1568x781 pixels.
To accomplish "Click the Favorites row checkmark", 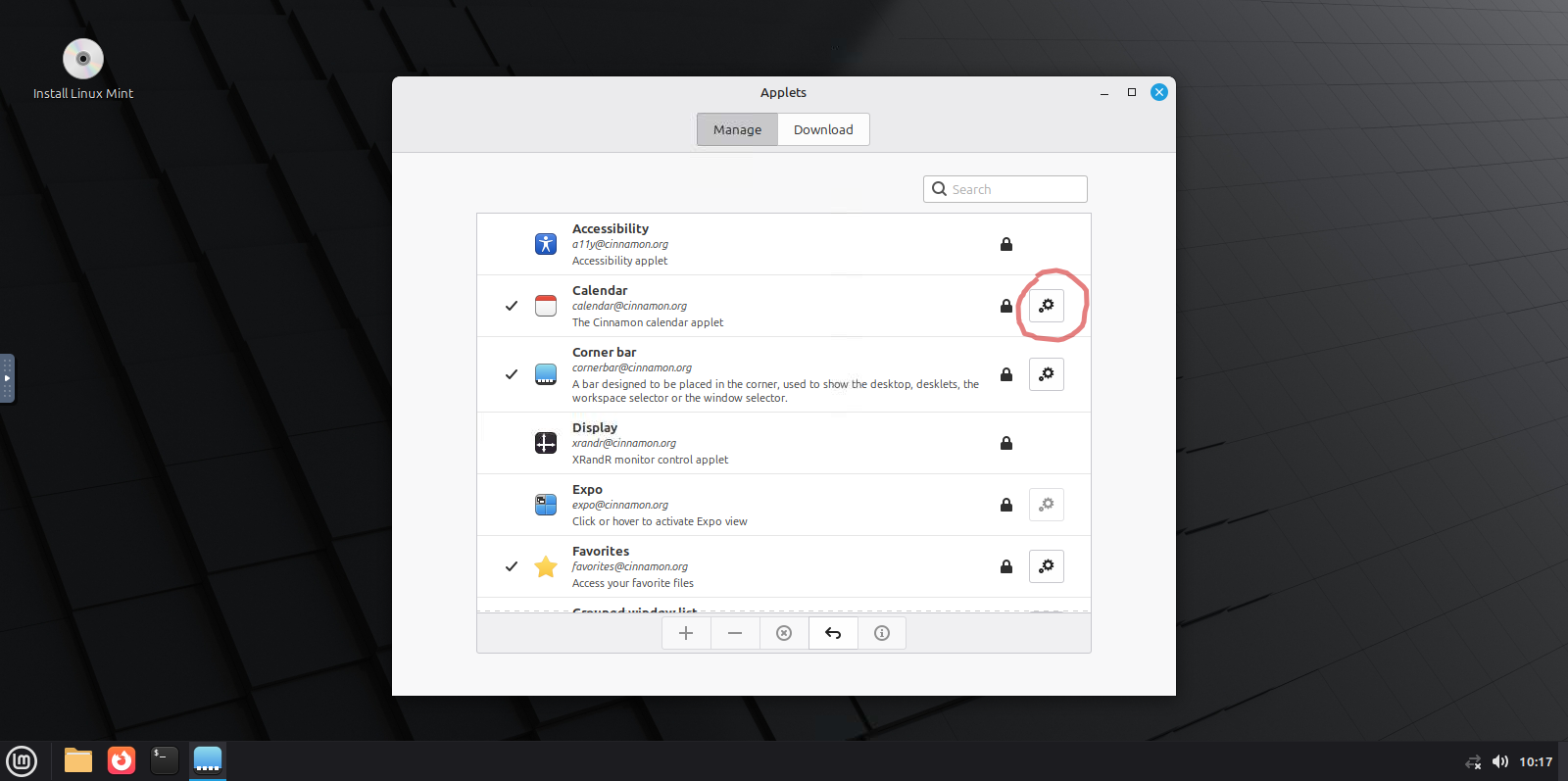I will pyautogui.click(x=512, y=566).
